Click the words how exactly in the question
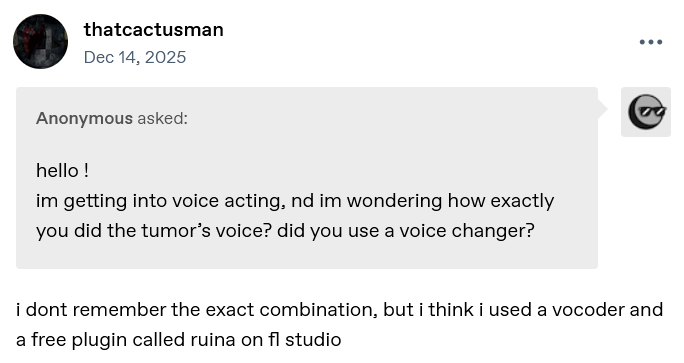684x363 pixels. [501, 201]
